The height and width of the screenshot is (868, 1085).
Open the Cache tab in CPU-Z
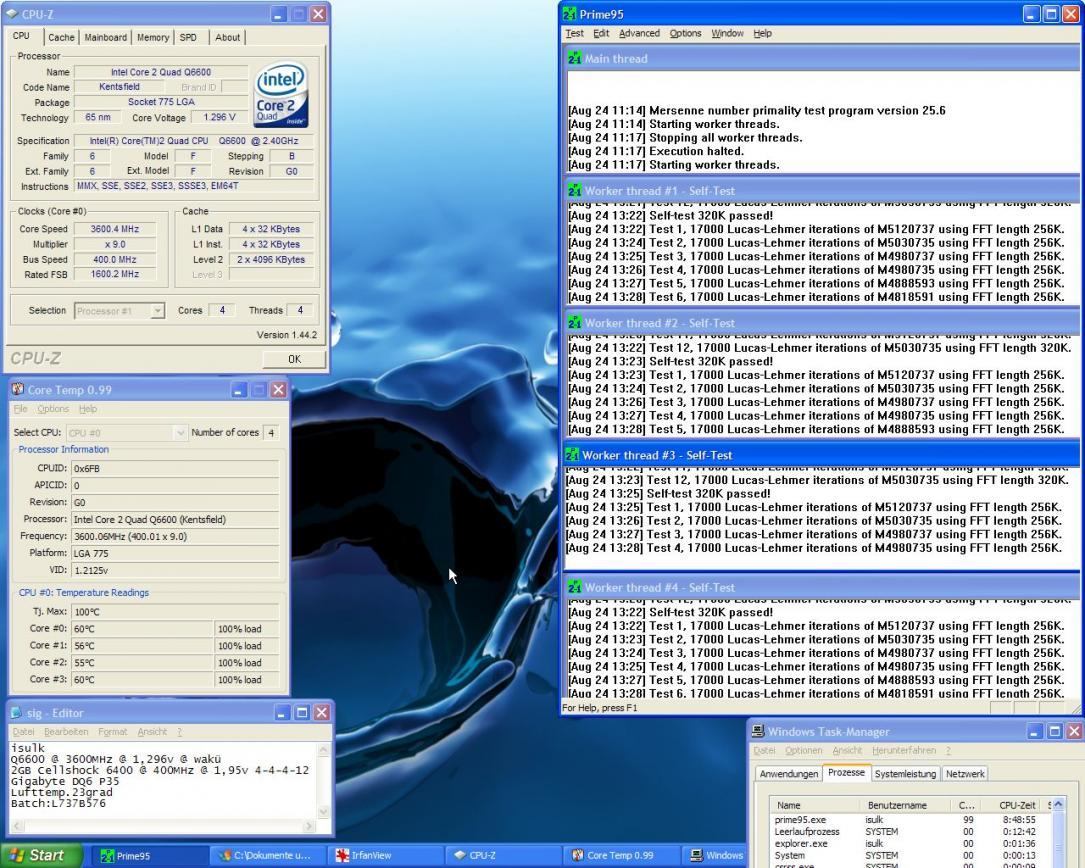[61, 37]
